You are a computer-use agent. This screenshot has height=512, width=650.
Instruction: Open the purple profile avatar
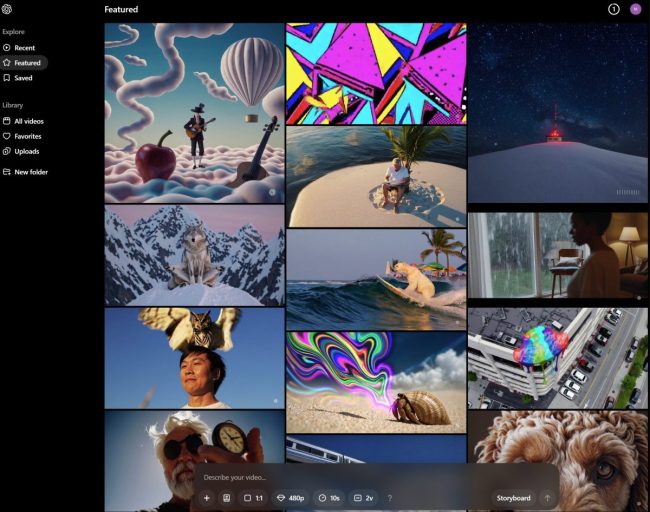coord(636,9)
